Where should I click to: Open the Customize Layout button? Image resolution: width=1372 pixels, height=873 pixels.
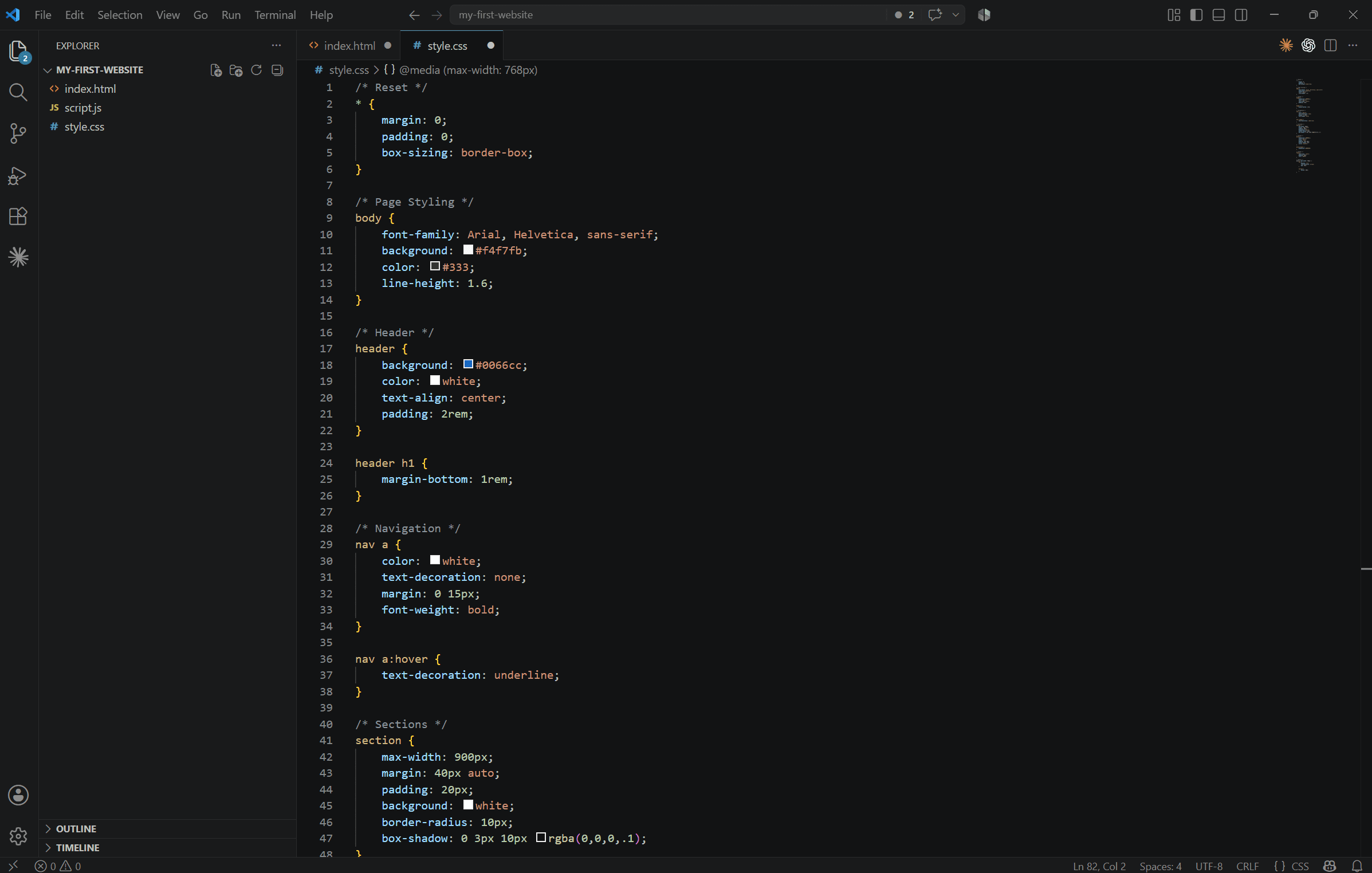point(1174,15)
